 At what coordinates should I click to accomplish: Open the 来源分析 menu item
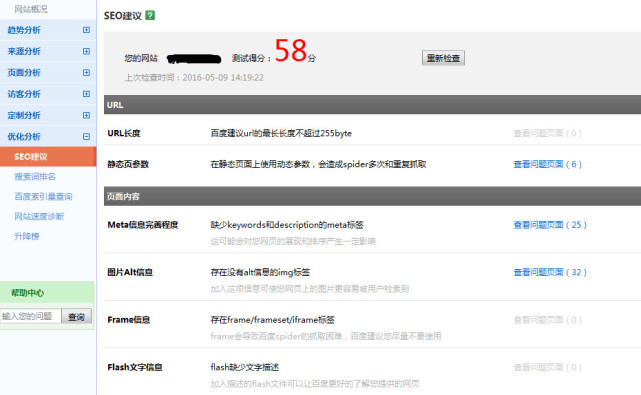(x=24, y=51)
